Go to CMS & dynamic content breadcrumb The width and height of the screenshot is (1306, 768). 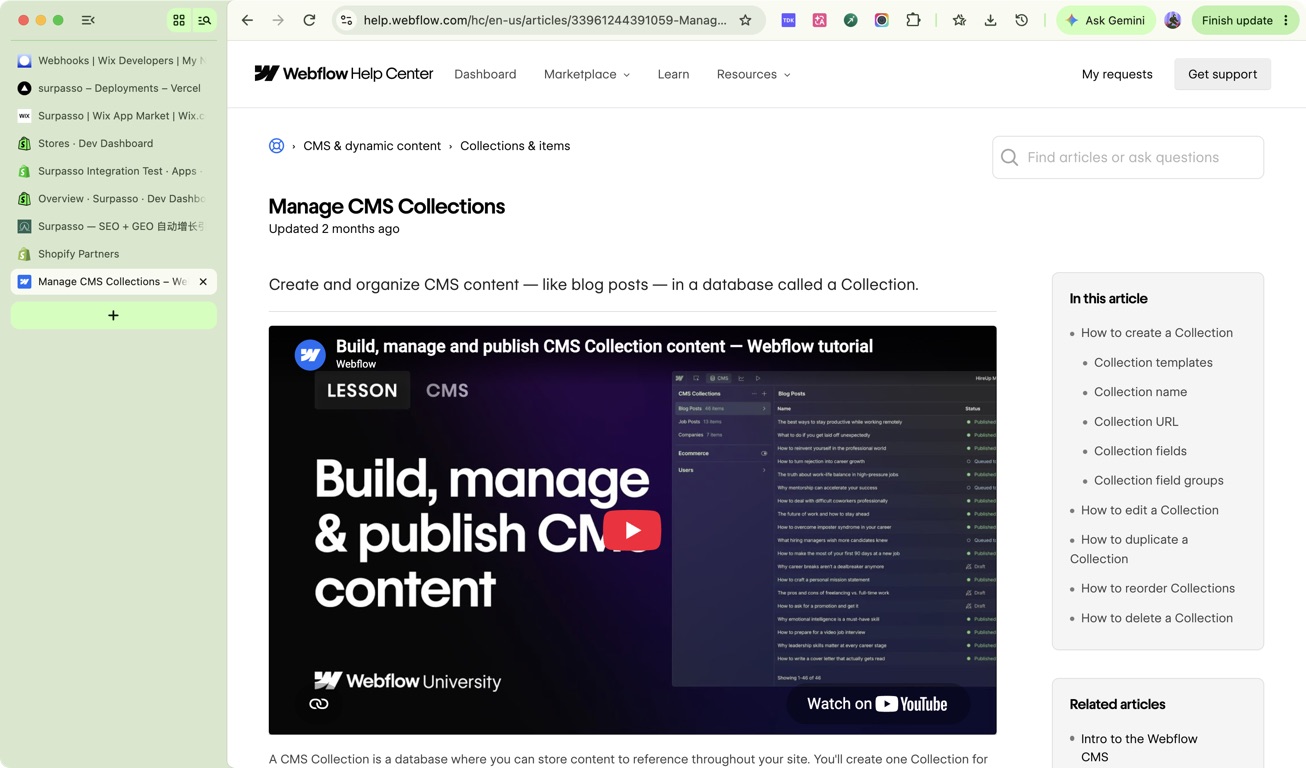pos(372,146)
